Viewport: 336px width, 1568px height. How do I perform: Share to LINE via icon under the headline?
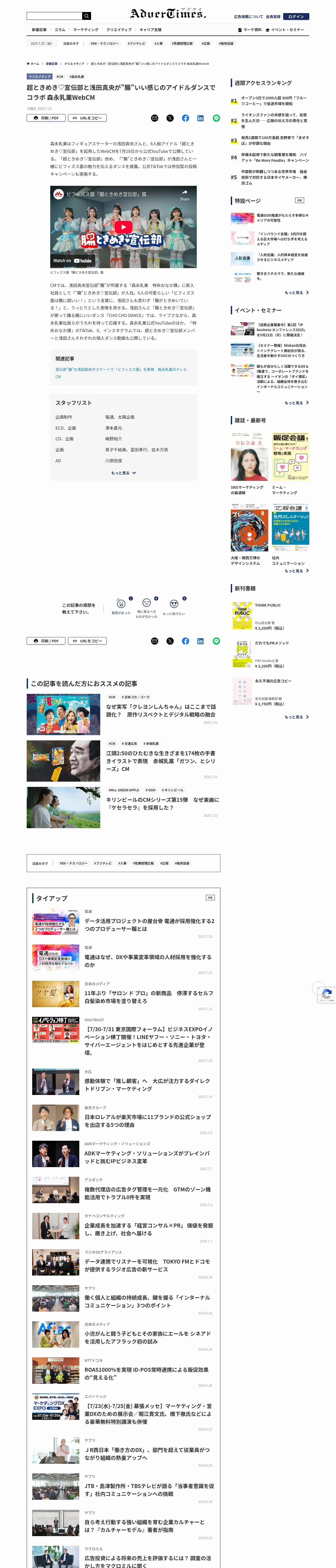tap(216, 118)
